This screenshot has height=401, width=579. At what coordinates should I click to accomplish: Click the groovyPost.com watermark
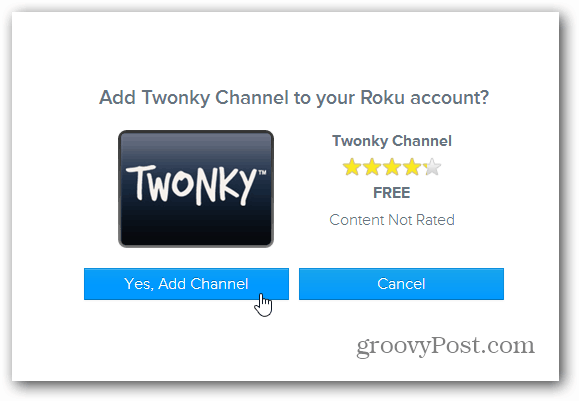coord(445,347)
